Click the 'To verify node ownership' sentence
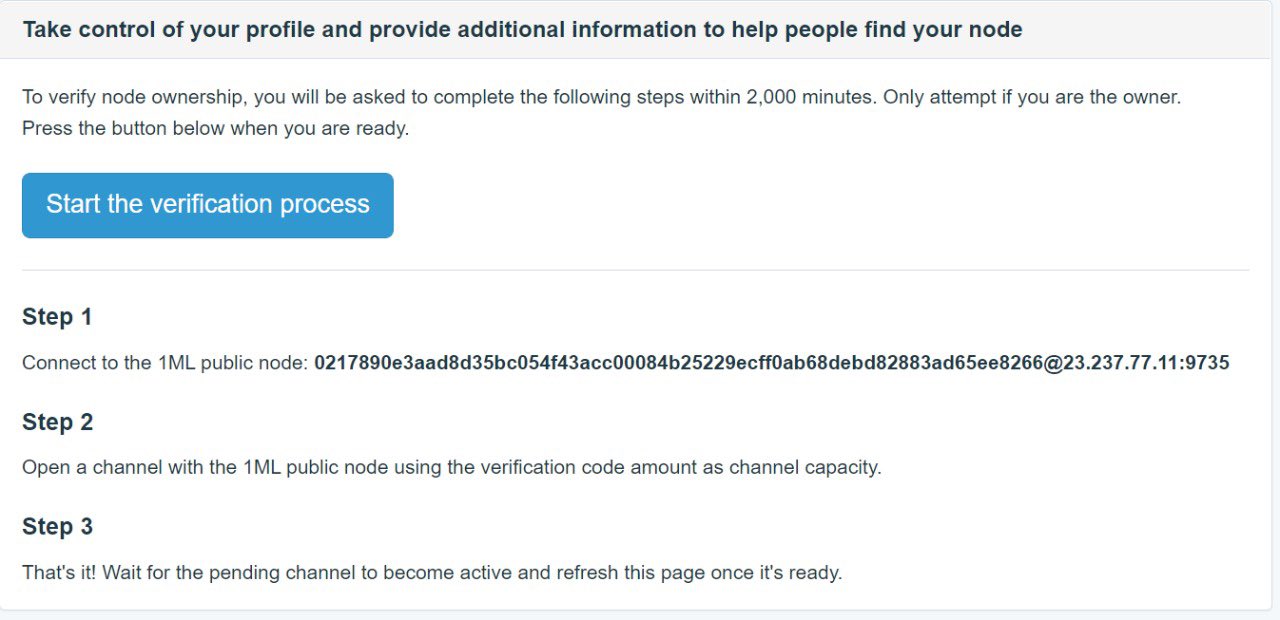 (448, 98)
